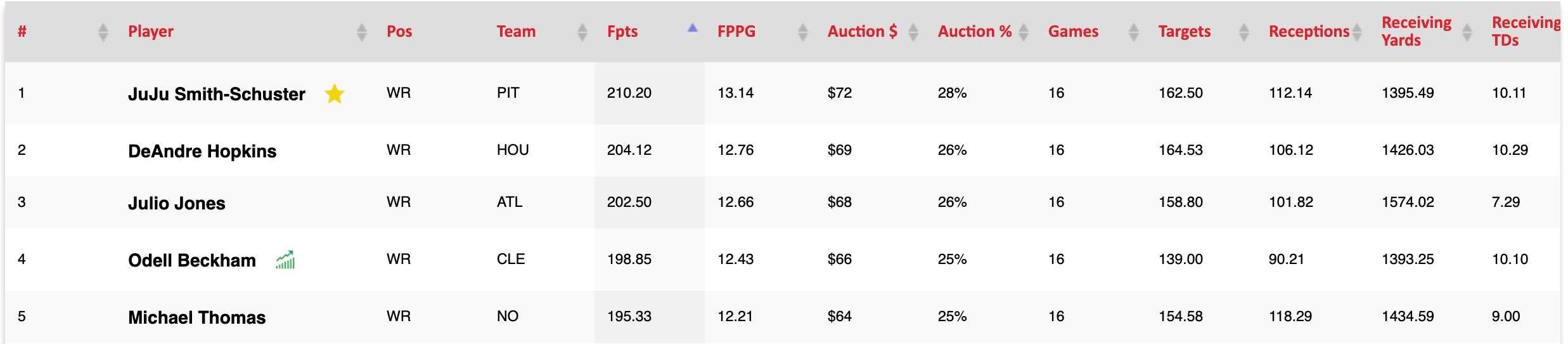Viewport: 1568px width, 344px height.
Task: Click the gold star beside JuJu Smith-Schuster
Action: (x=334, y=94)
